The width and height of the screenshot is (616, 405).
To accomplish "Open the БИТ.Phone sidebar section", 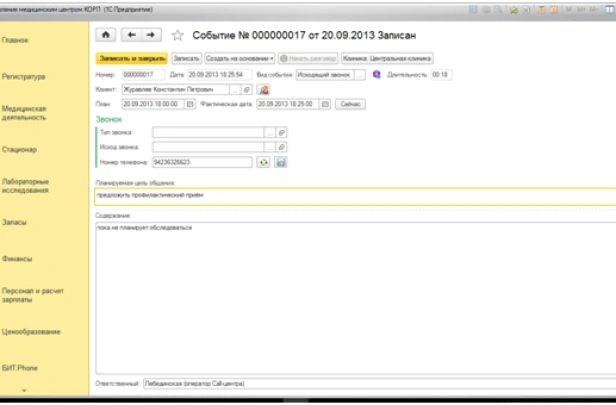I will [x=22, y=366].
